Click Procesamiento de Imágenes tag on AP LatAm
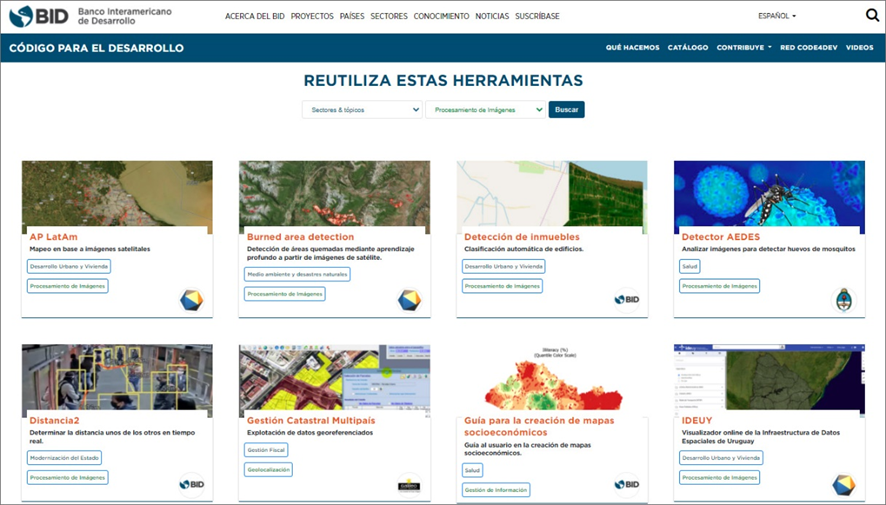 coord(68,286)
